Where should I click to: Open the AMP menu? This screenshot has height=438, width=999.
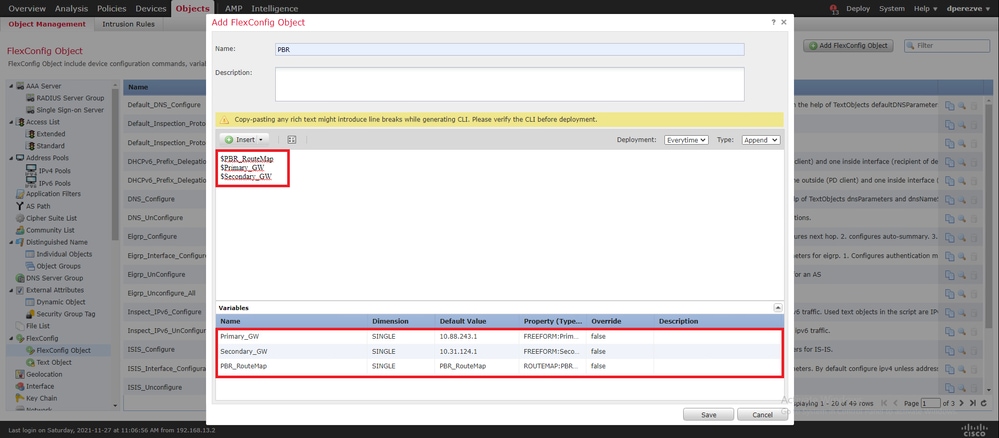(x=233, y=8)
